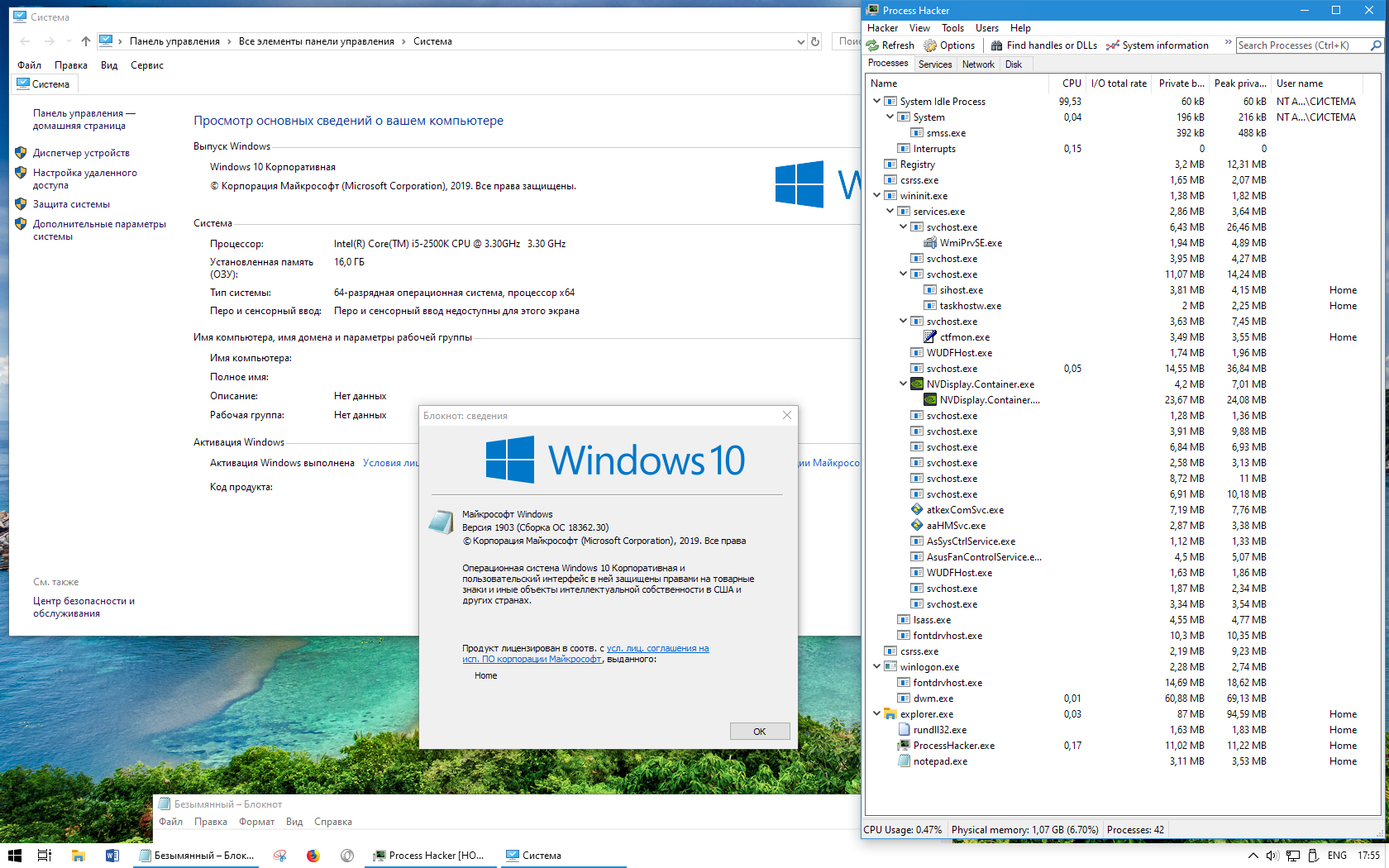This screenshot has width=1389, height=868.
Task: Click the volume icon in system tray
Action: pyautogui.click(x=1272, y=856)
